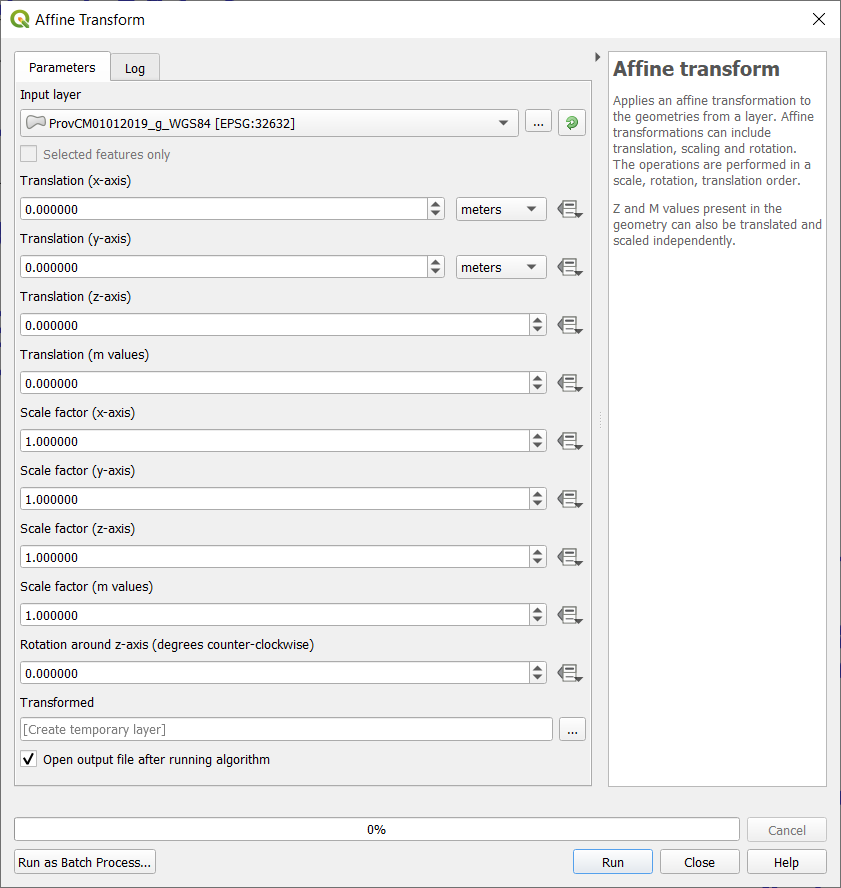Click green iterate over layer features icon
Viewport: 841px width, 888px height.
point(572,123)
